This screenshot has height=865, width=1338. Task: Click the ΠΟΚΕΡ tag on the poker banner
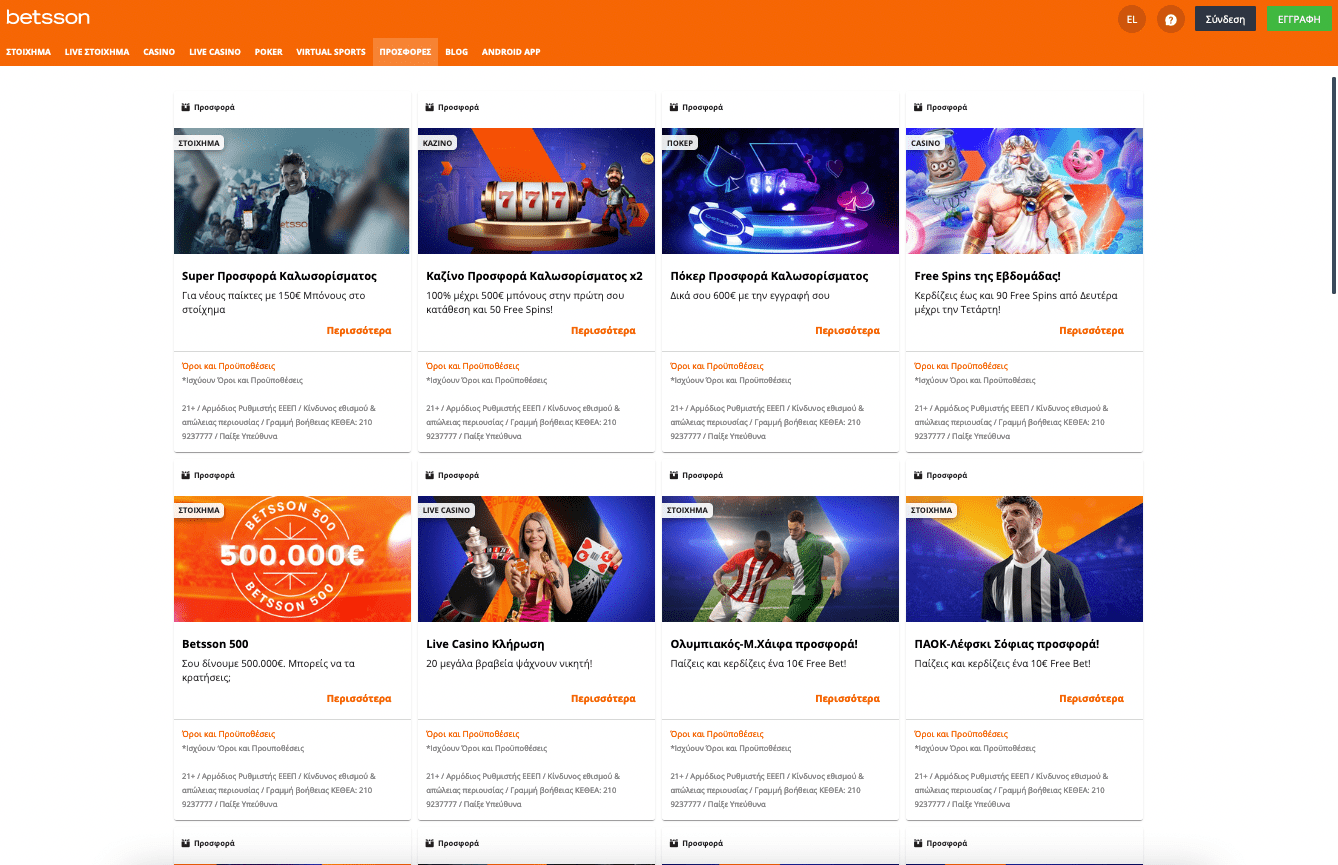tap(680, 143)
